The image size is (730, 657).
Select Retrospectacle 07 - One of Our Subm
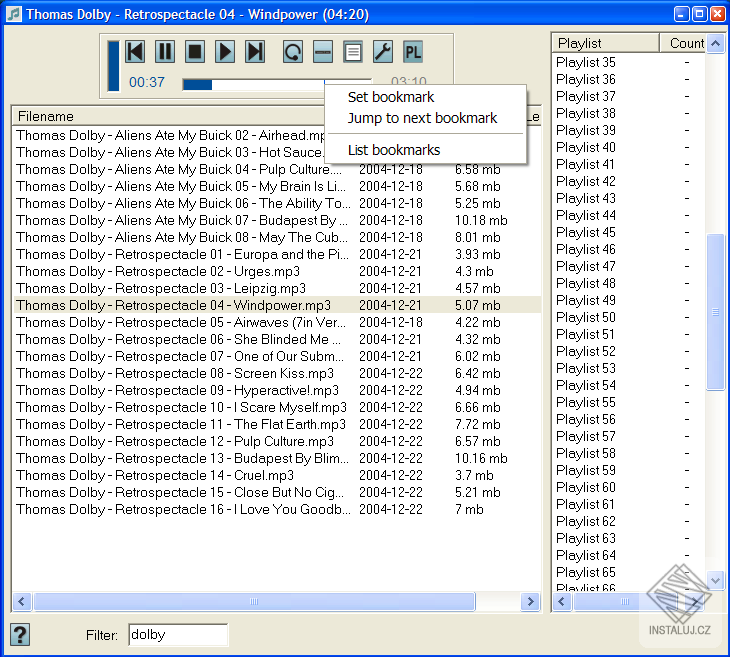click(277, 356)
